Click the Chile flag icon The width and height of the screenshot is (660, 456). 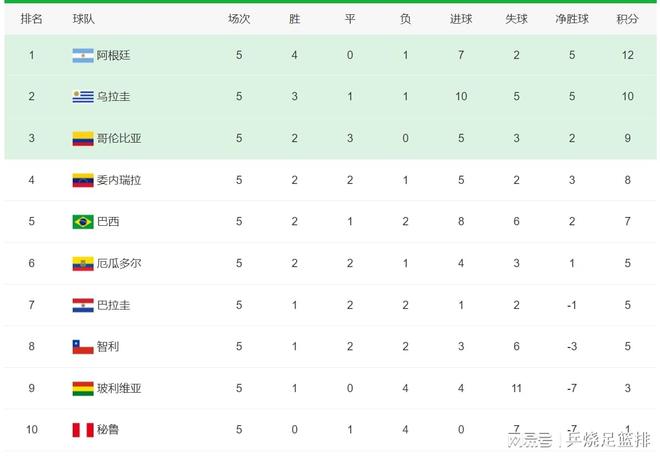(83, 347)
